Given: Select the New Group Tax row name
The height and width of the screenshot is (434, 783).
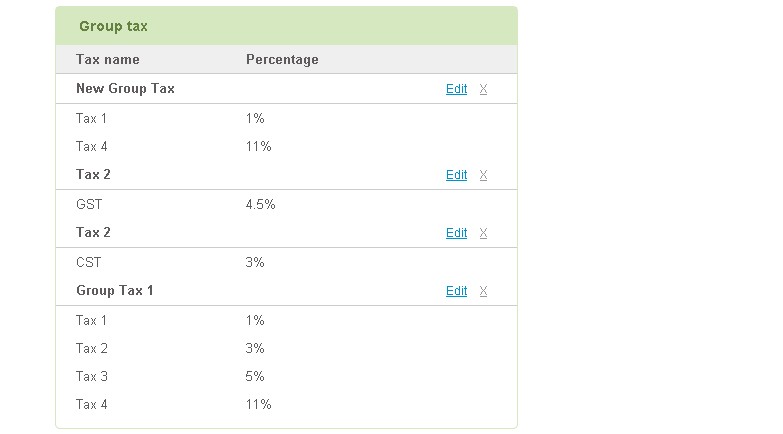Looking at the screenshot, I should 125,88.
